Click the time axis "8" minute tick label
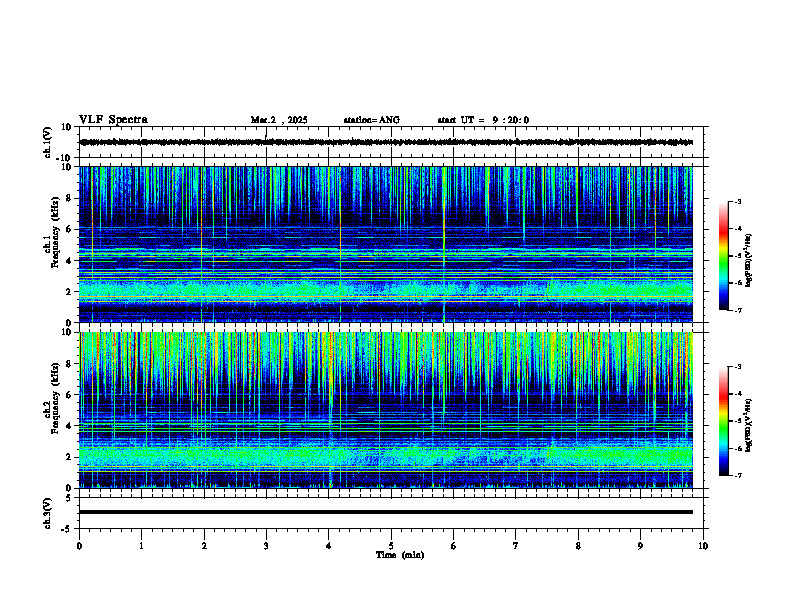This screenshot has width=792, height=612. click(578, 546)
